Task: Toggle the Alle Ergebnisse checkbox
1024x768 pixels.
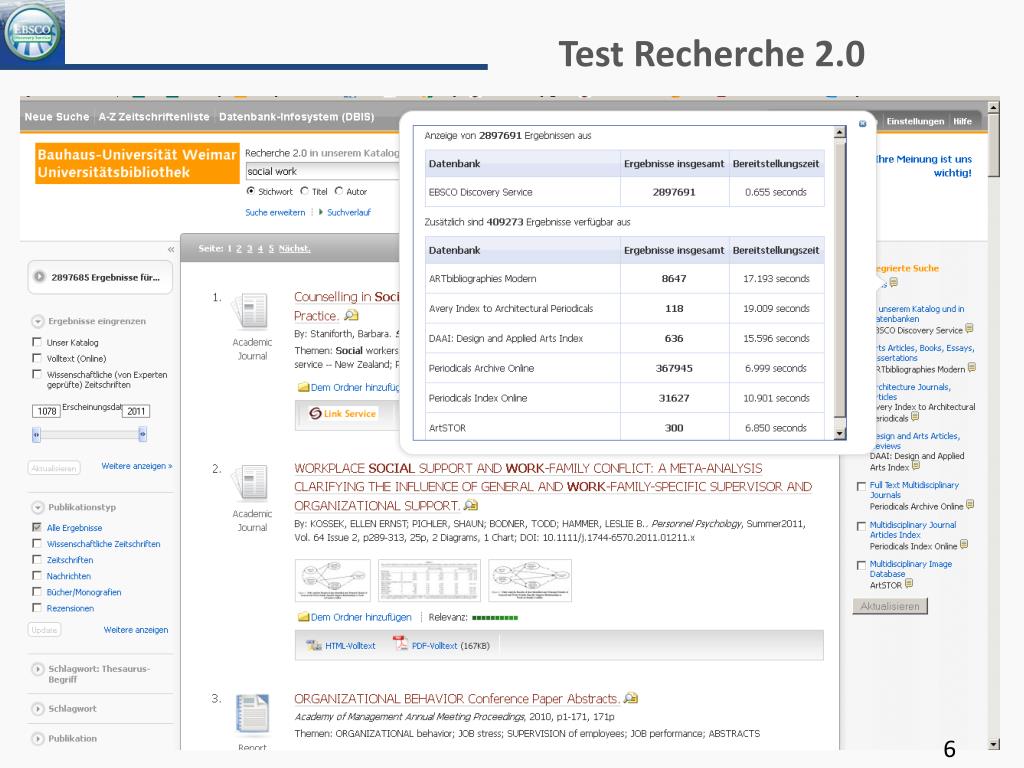Action: pos(37,527)
